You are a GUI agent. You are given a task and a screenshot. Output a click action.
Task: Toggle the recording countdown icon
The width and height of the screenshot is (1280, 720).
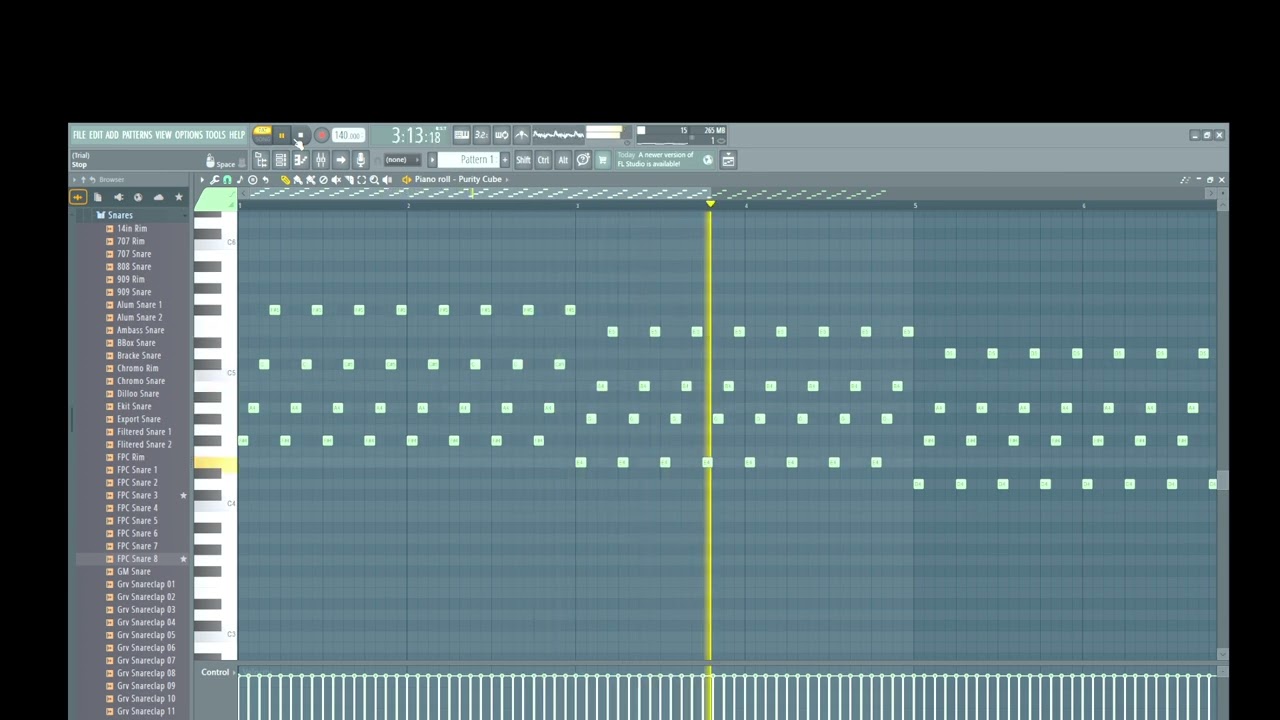tap(481, 135)
